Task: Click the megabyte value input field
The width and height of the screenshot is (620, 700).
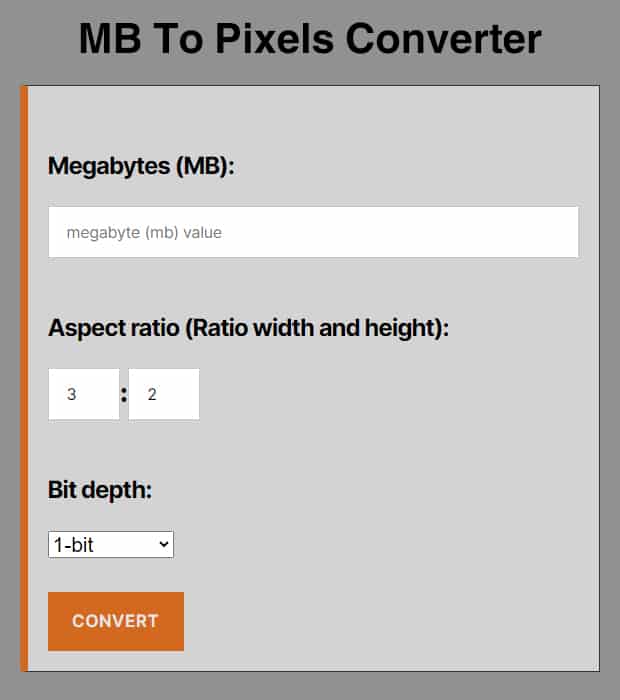Action: (x=313, y=232)
